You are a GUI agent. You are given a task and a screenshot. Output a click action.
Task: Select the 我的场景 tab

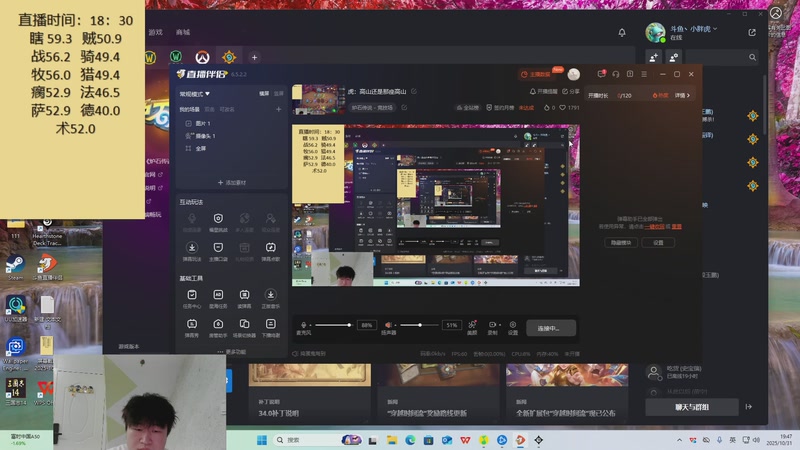[x=189, y=109]
